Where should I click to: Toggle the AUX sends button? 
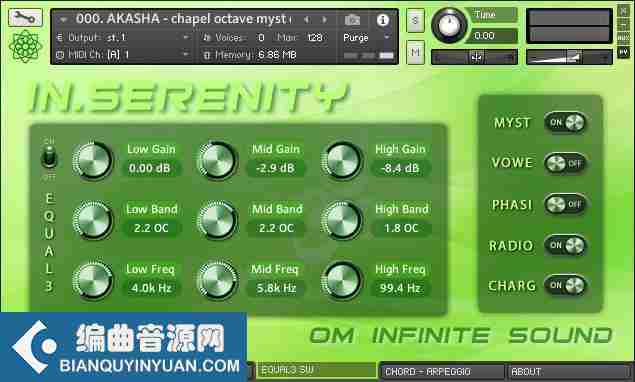623,38
